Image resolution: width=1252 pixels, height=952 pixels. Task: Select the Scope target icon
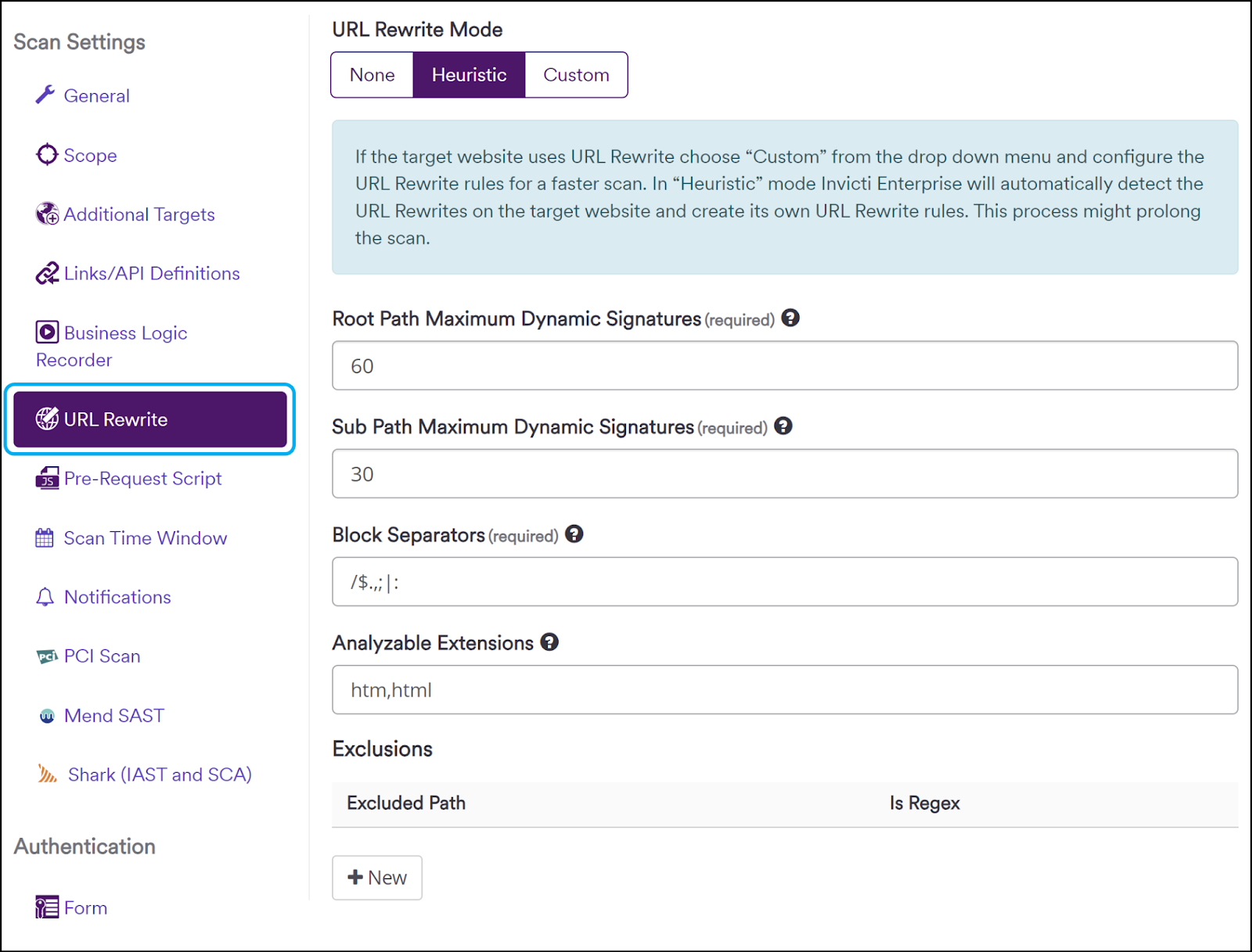[47, 154]
